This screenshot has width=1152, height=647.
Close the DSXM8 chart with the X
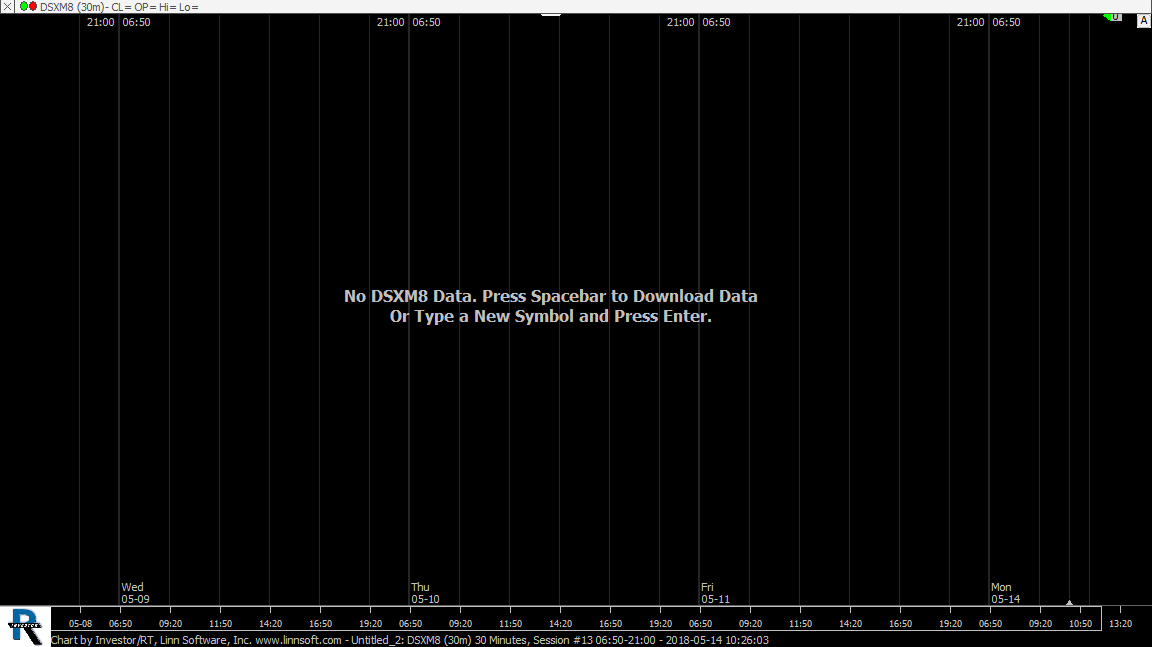click(x=7, y=6)
